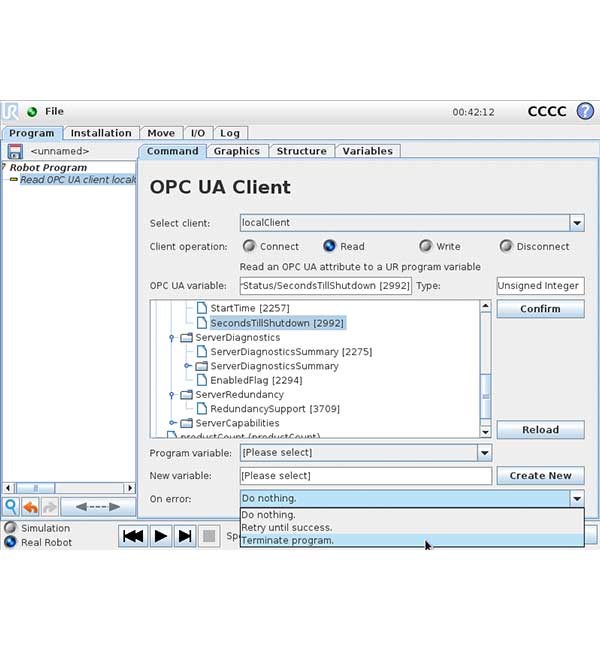
Task: Click the ServerDiagnostics folder icon
Action: 187,337
